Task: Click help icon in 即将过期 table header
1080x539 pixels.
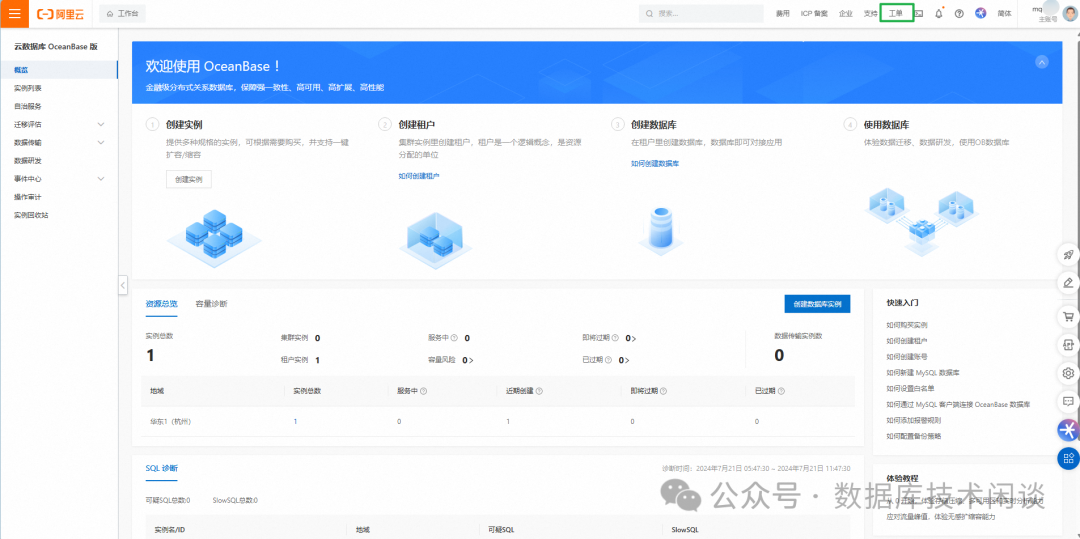Action: 663,391
